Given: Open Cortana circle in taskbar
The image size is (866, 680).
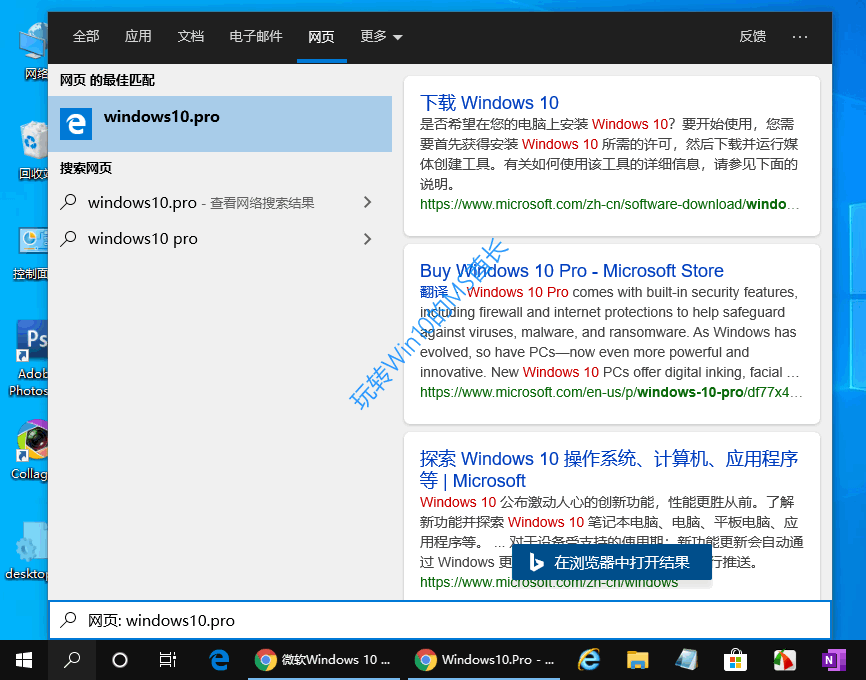Looking at the screenshot, I should [120, 660].
